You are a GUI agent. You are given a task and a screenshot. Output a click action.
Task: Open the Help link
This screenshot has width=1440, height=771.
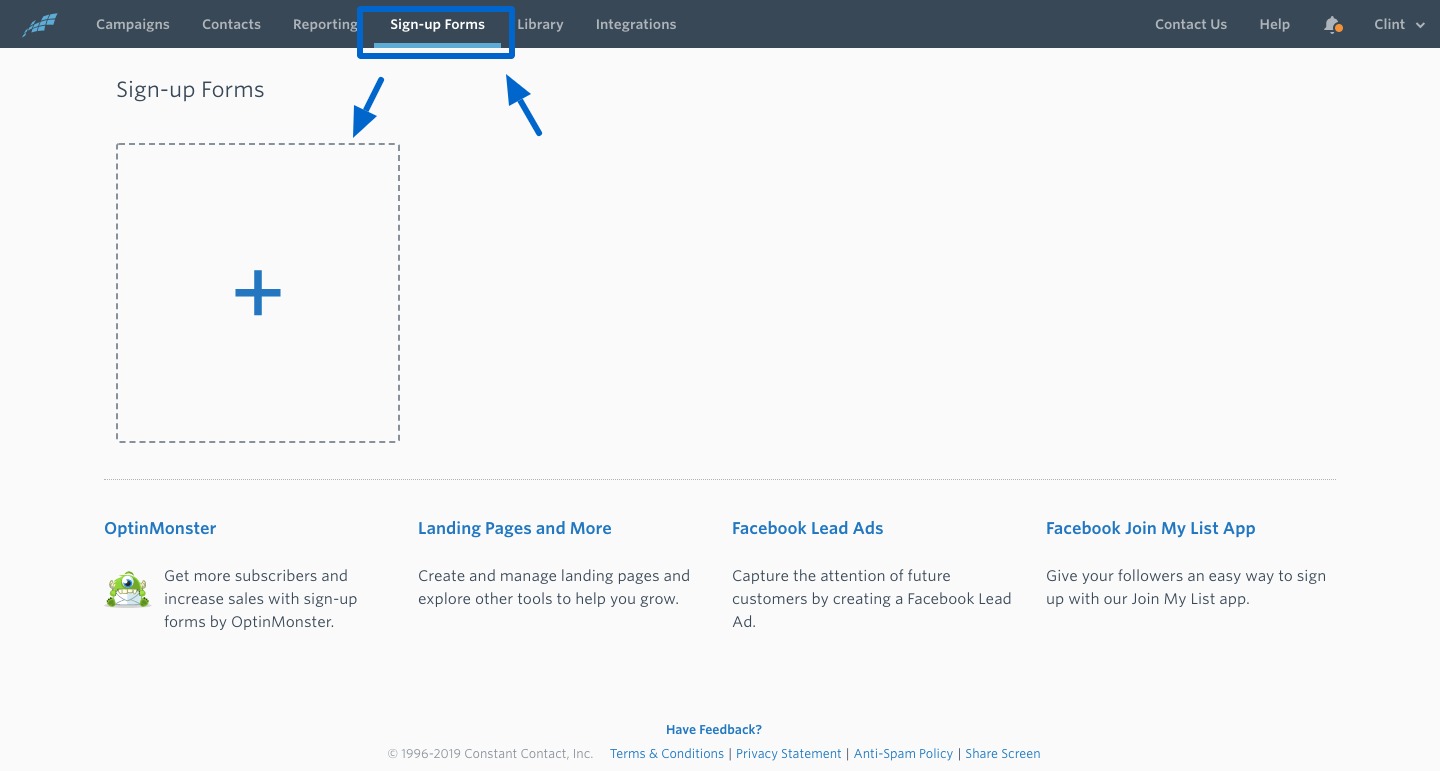coord(1274,24)
